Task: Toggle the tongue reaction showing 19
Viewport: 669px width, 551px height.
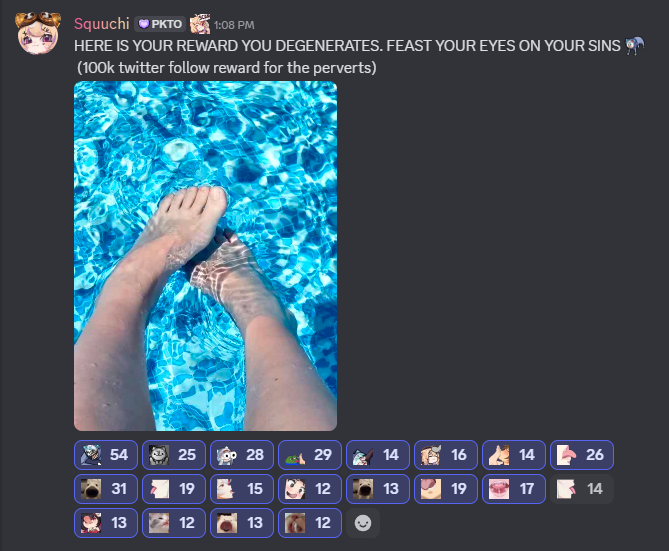Action: (x=446, y=489)
